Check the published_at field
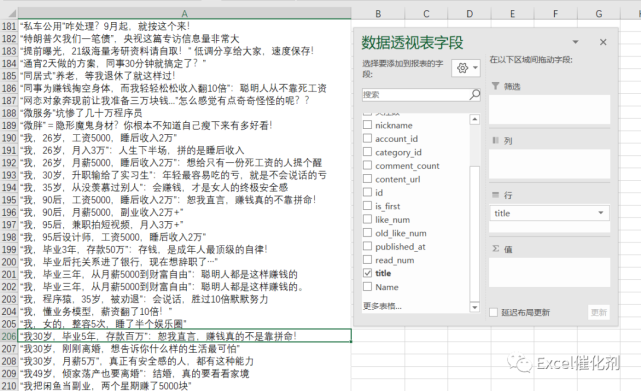641x391 pixels. 368,246
